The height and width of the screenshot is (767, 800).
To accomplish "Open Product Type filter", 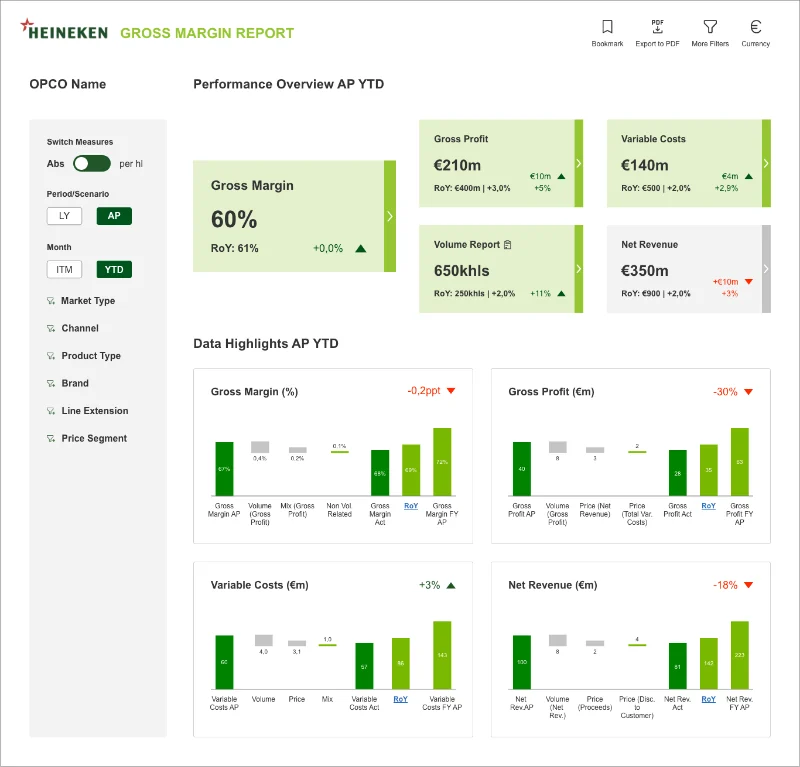I will [91, 356].
